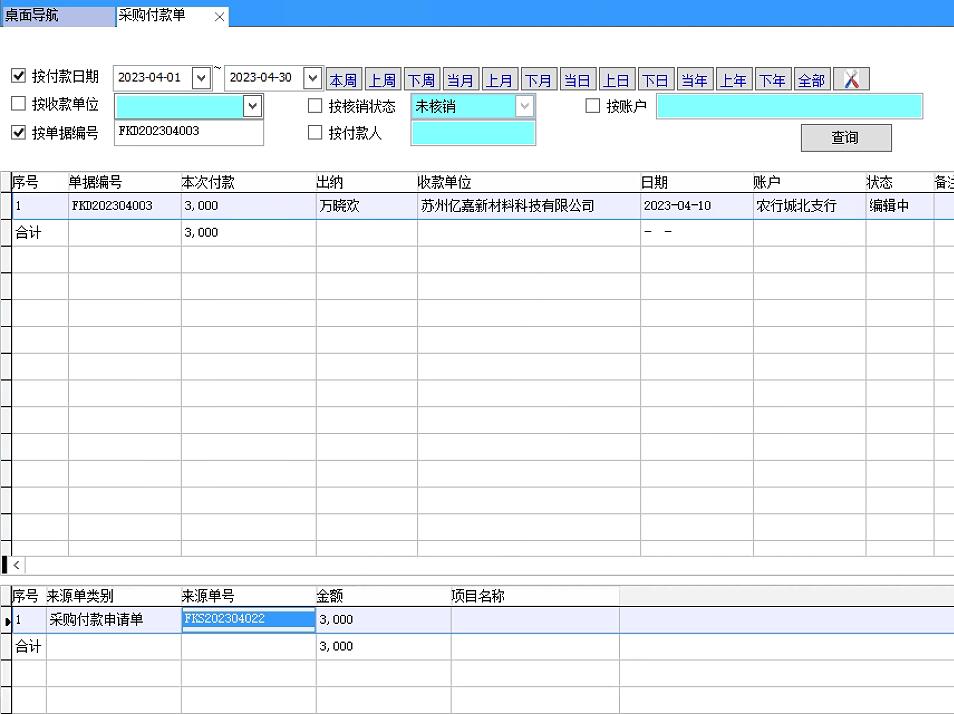Expand the end date 2023-04-30 dropdown
This screenshot has height=714, width=954.
(312, 78)
